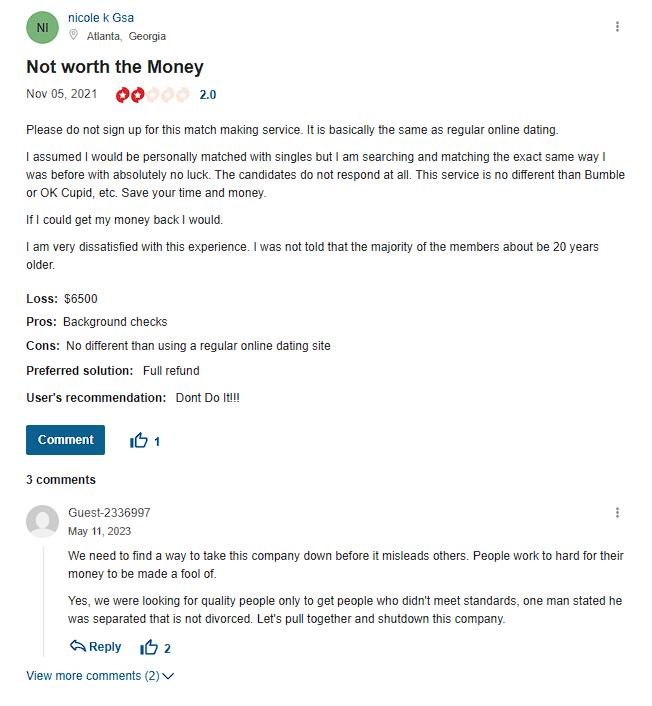Click the gray guest profile avatar
Image resolution: width=652 pixels, height=706 pixels.
42,521
